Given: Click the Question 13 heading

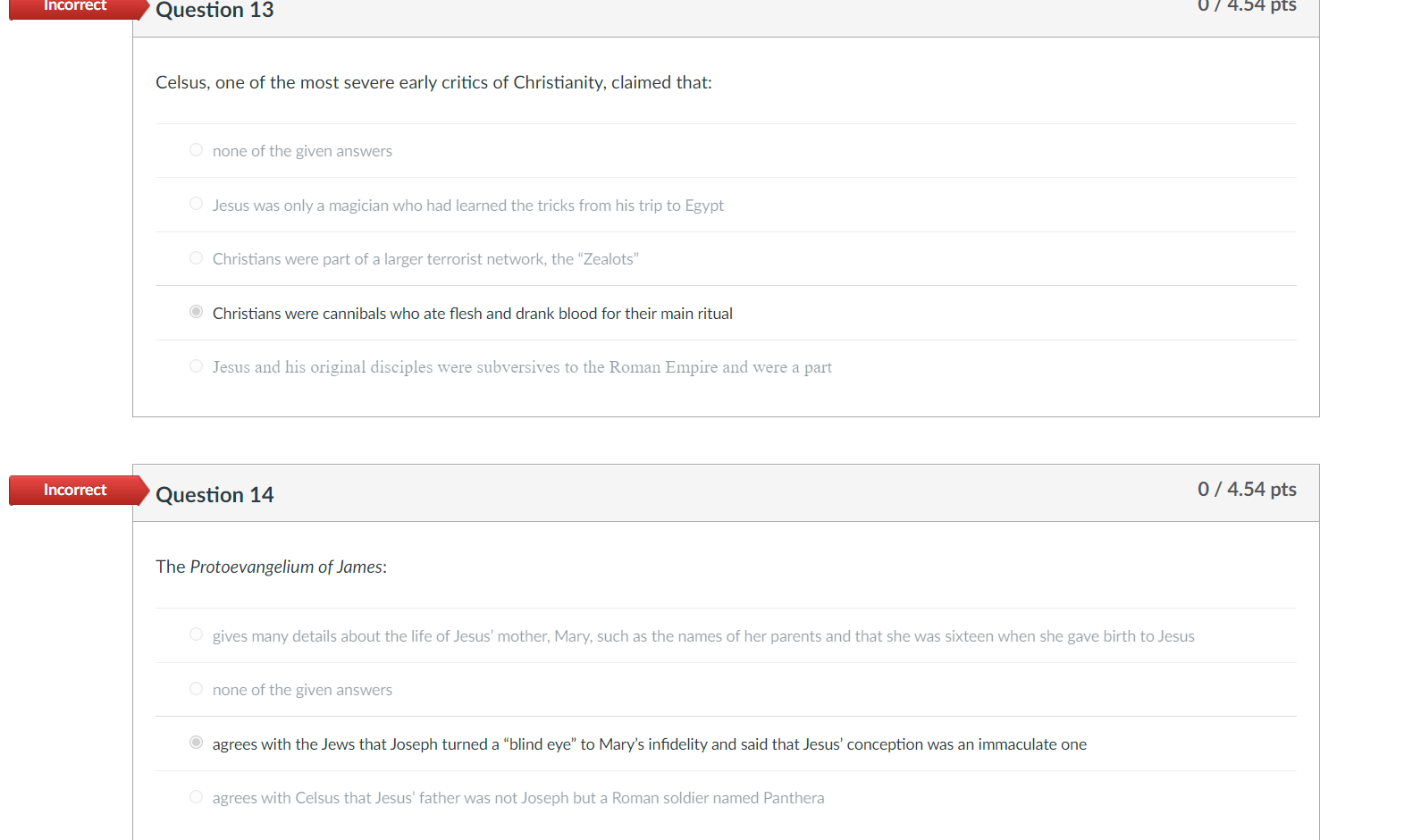Looking at the screenshot, I should (x=214, y=10).
